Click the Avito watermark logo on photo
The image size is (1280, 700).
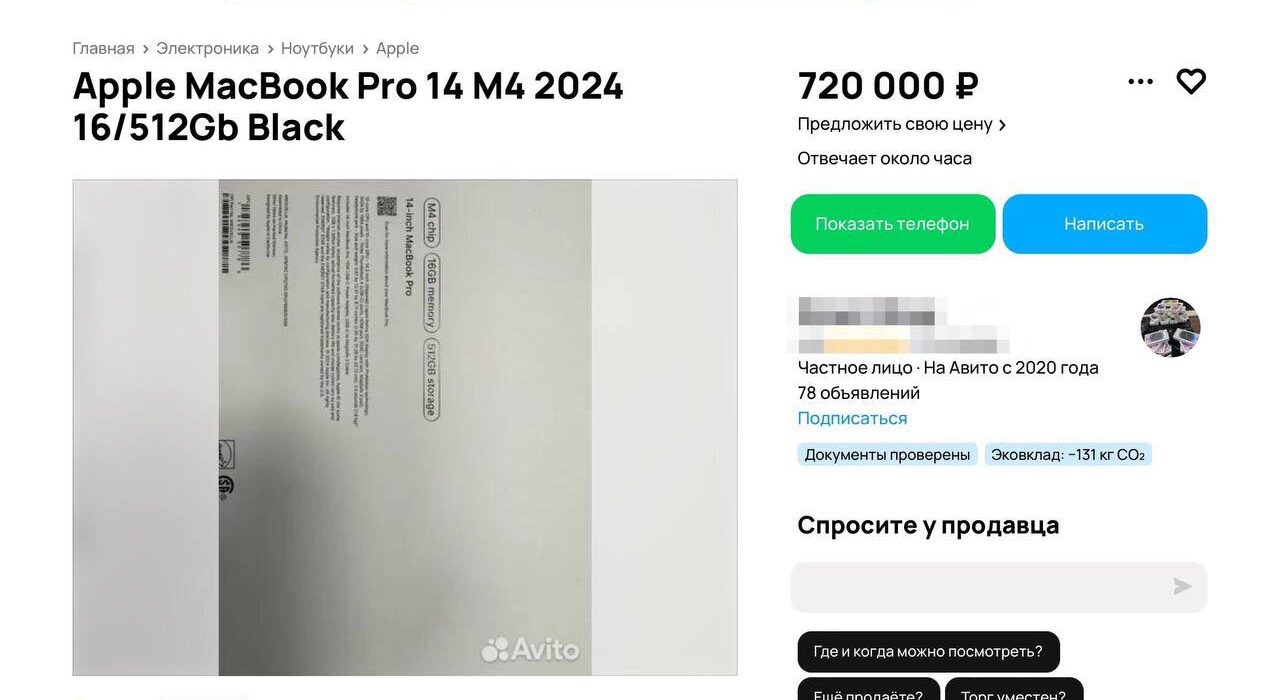pyautogui.click(x=530, y=650)
